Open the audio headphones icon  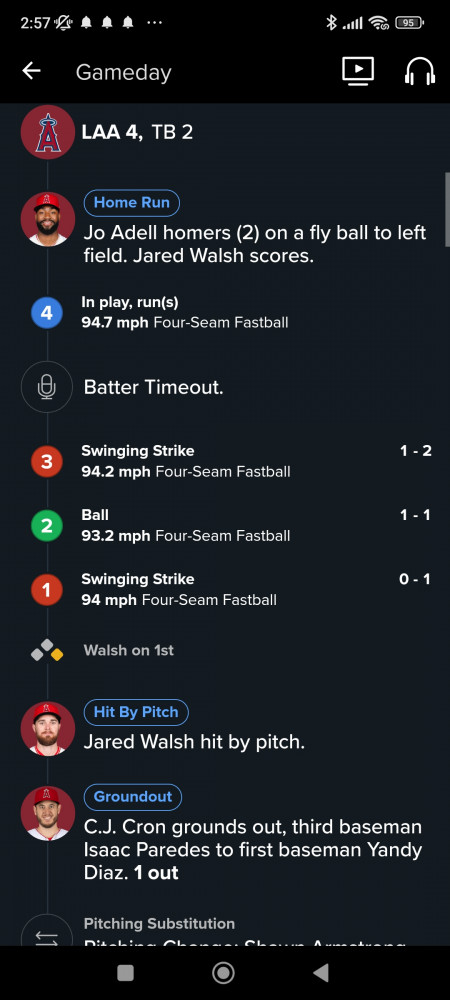point(419,71)
